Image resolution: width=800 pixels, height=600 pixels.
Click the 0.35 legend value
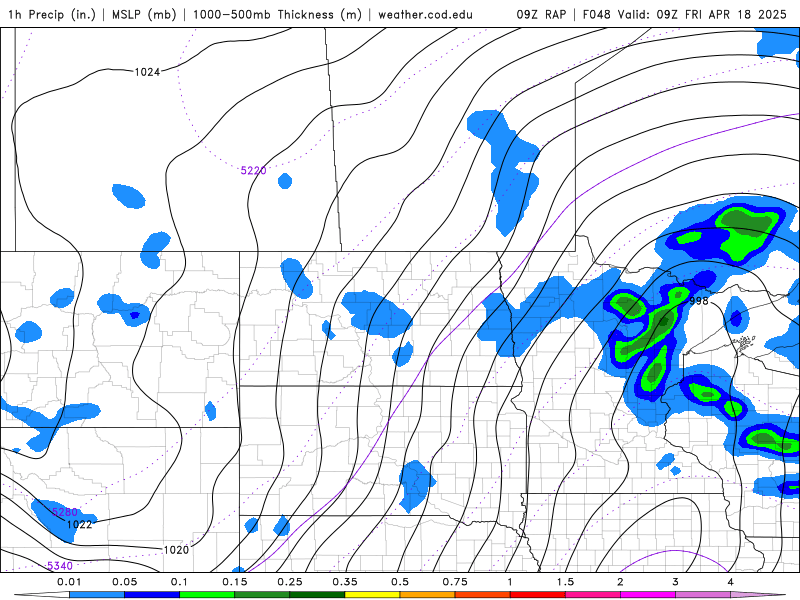(345, 582)
